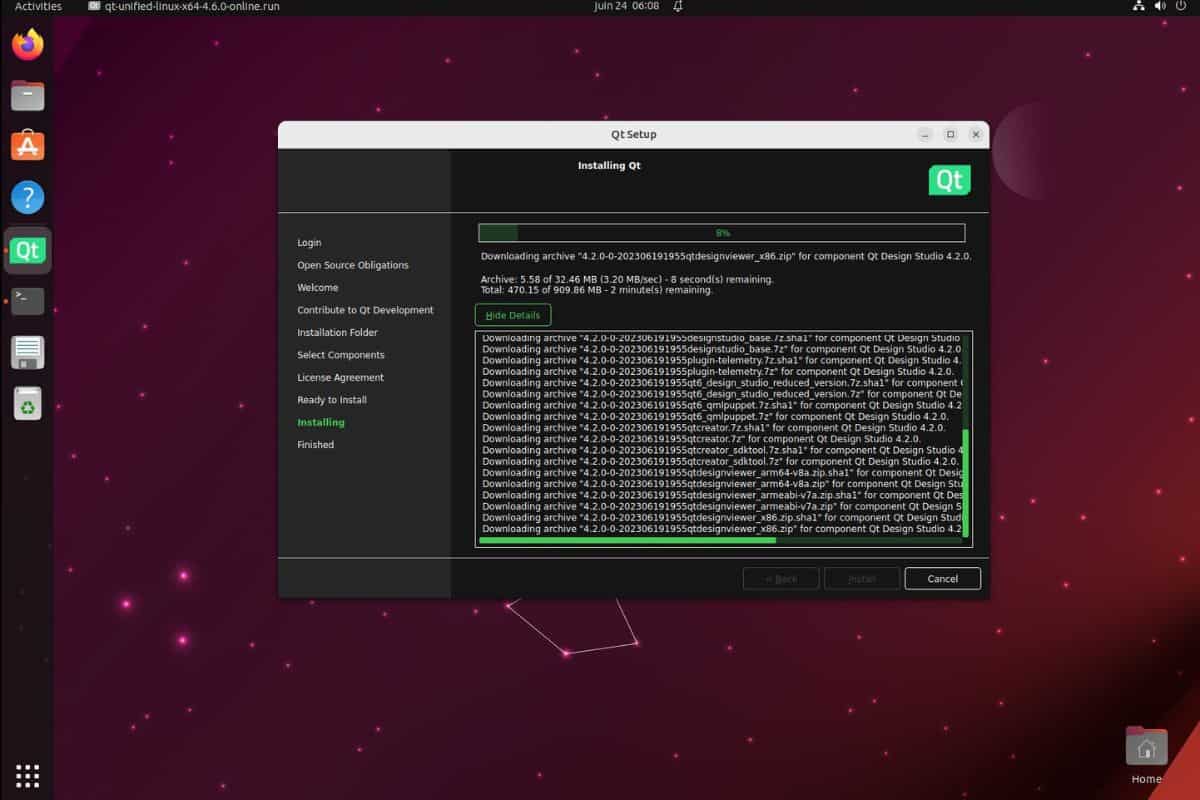Click the disabled Back button
The width and height of the screenshot is (1200, 800).
pyautogui.click(x=781, y=578)
